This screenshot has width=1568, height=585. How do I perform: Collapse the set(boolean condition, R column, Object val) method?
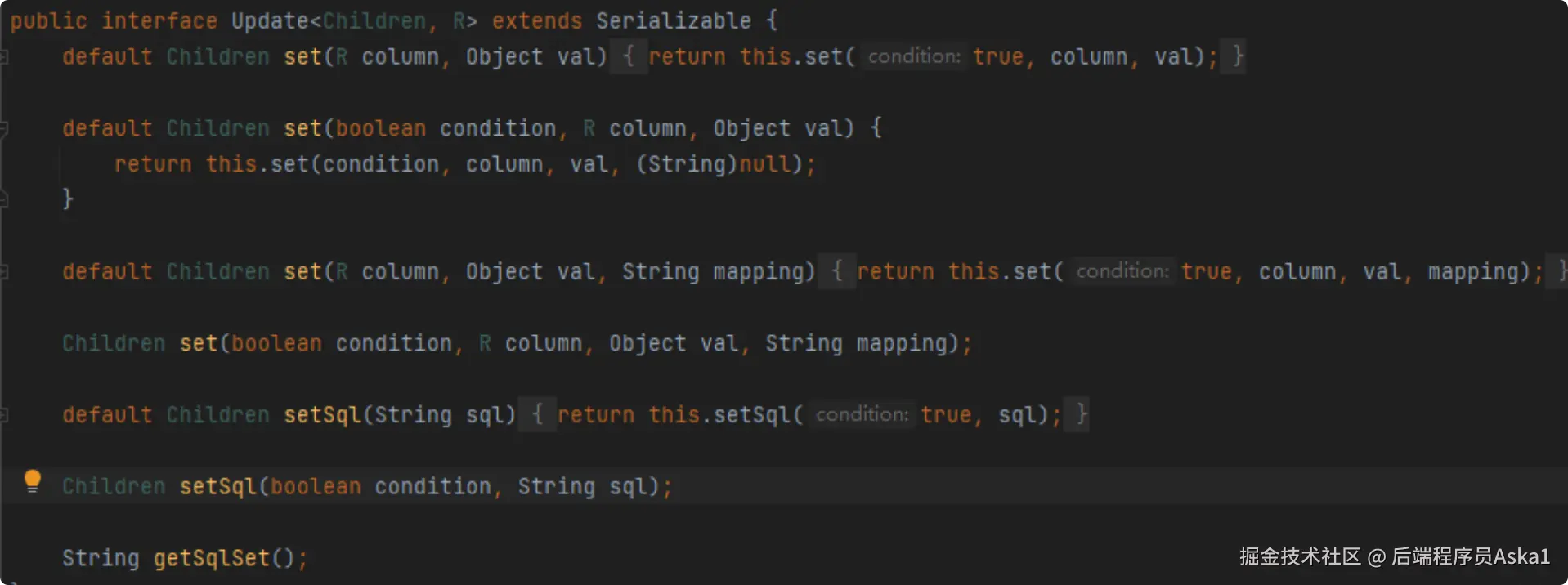[x=4, y=128]
